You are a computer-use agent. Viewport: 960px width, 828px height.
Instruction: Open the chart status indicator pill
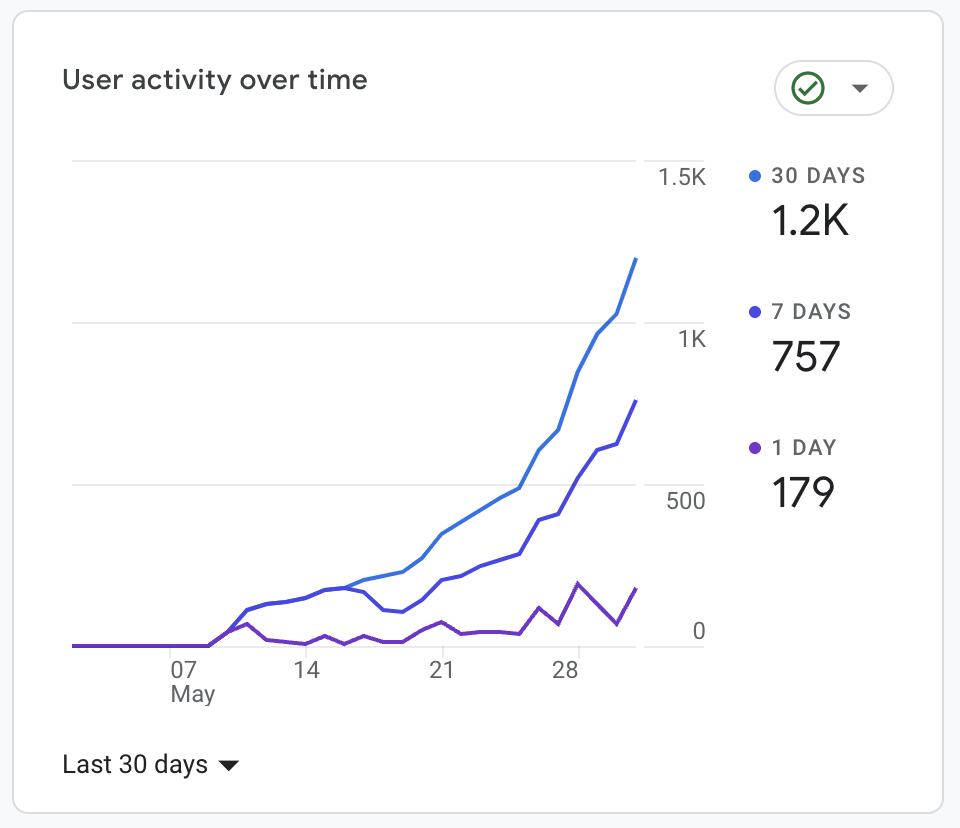point(833,88)
